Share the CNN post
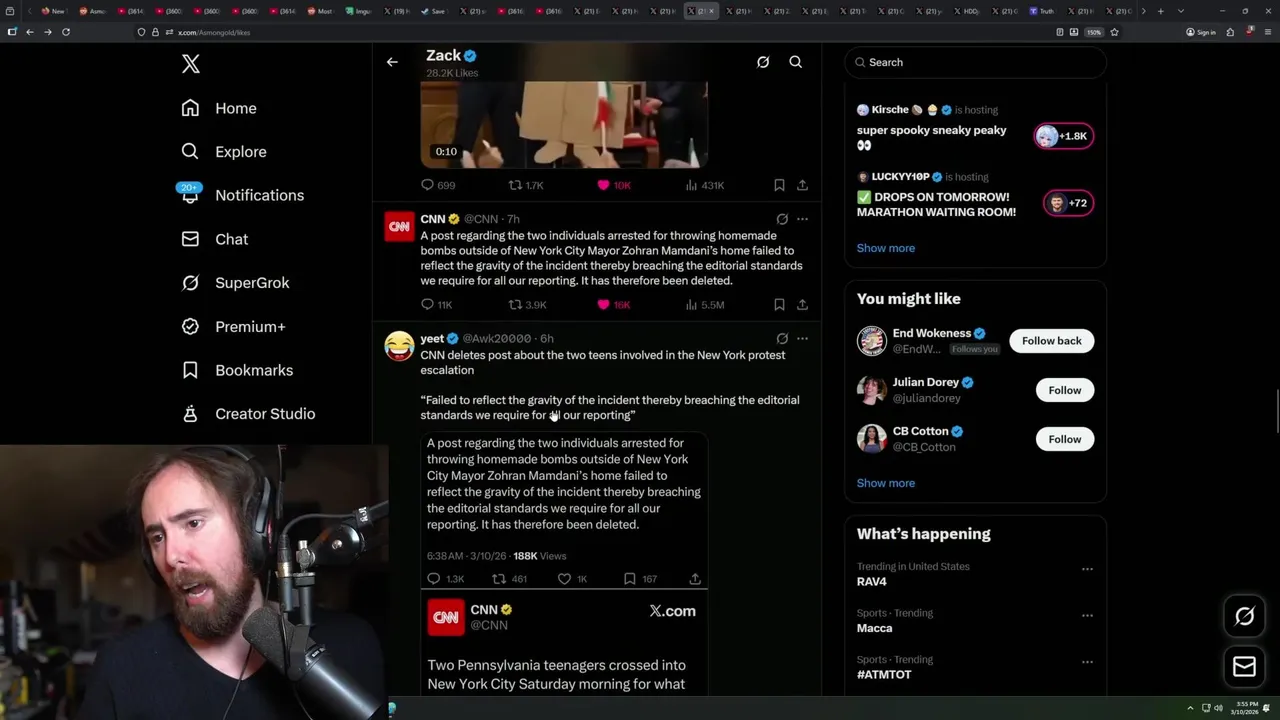This screenshot has width=1280, height=720. 802,305
